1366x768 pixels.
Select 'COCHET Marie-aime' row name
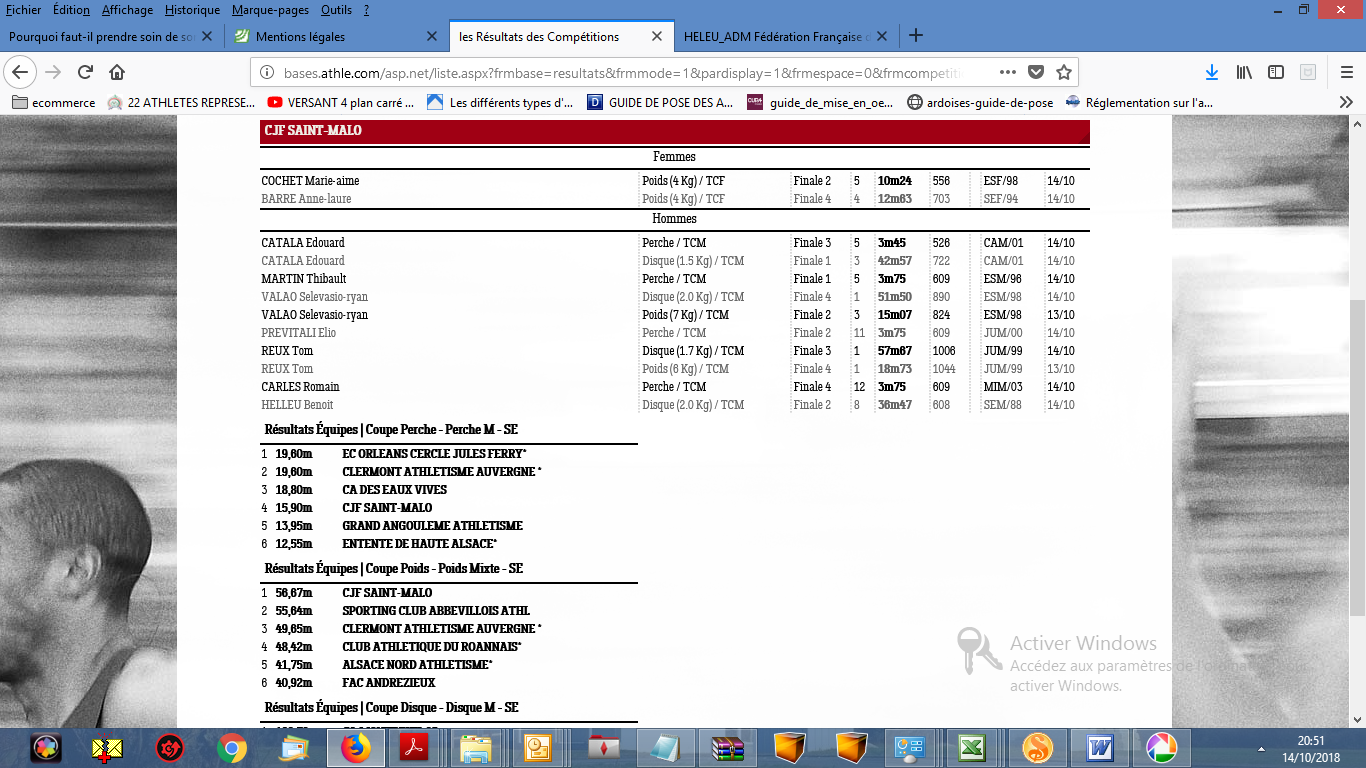[310, 181]
